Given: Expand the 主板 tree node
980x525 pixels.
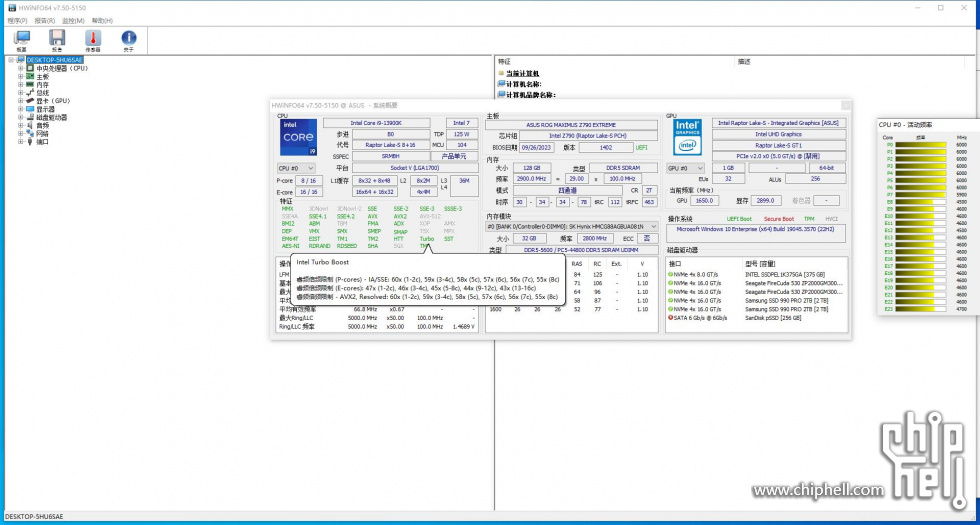Looking at the screenshot, I should tap(21, 76).
